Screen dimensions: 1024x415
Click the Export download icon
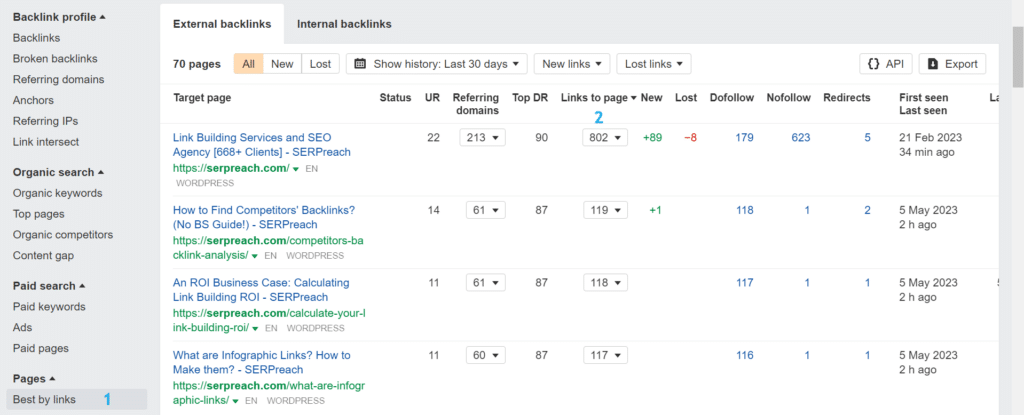pos(933,64)
